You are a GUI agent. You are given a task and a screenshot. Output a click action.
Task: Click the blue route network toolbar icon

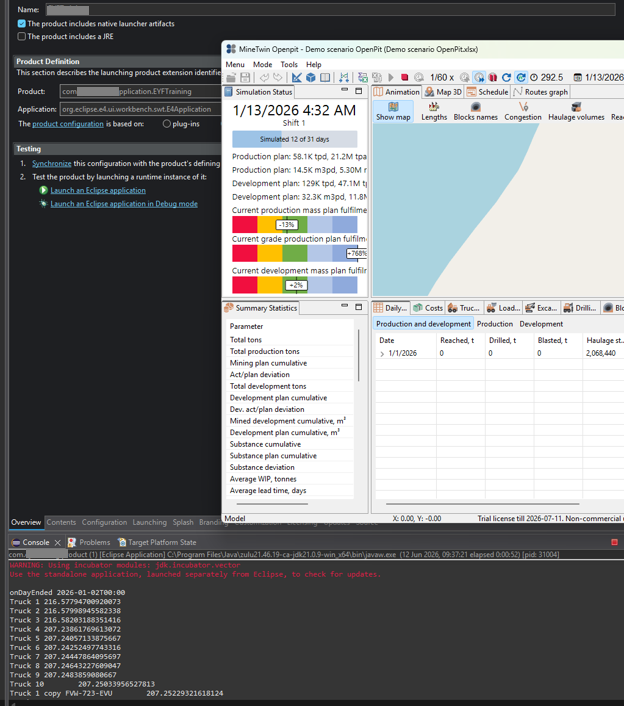pos(344,77)
